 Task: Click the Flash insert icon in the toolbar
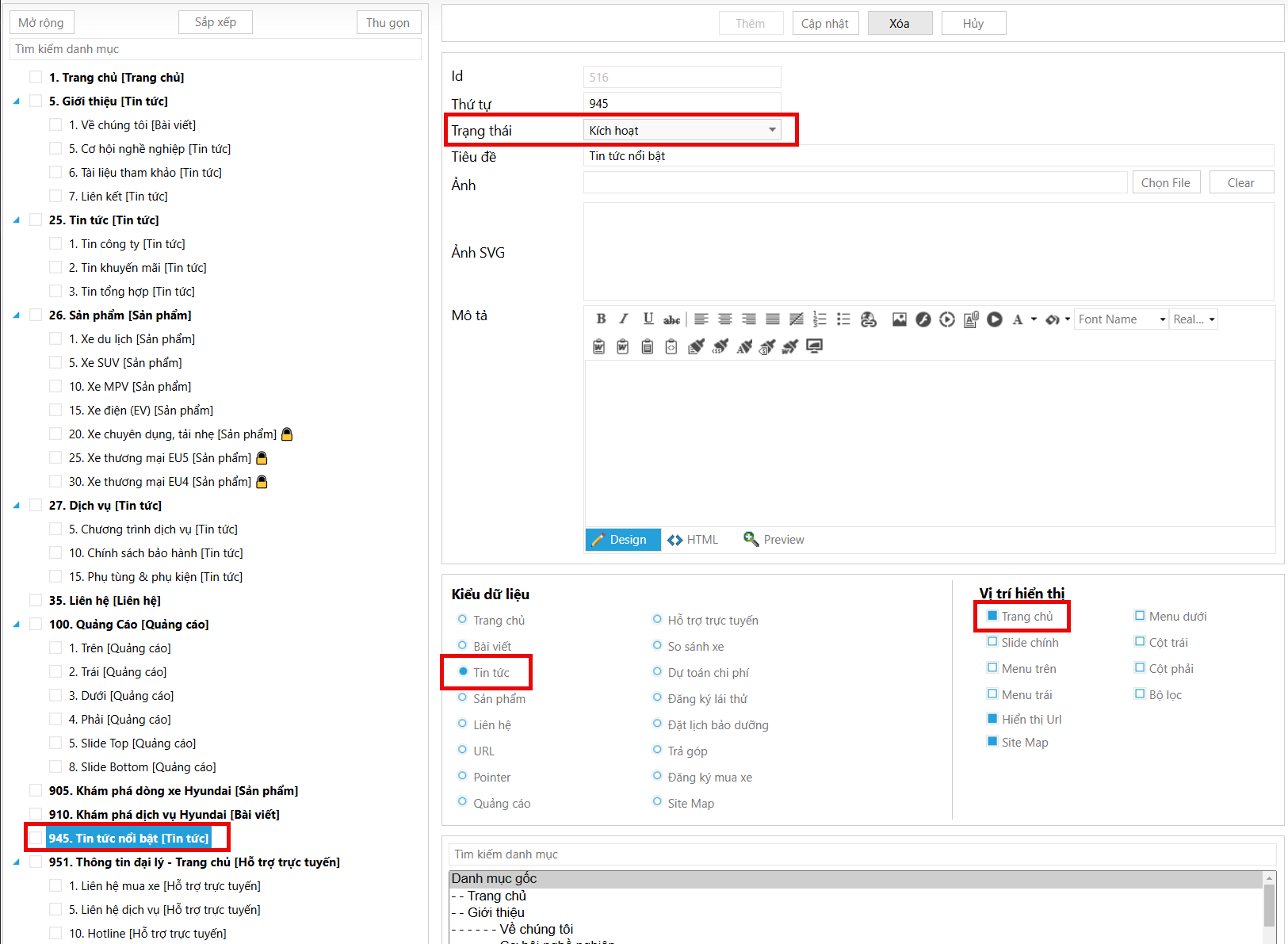[923, 319]
